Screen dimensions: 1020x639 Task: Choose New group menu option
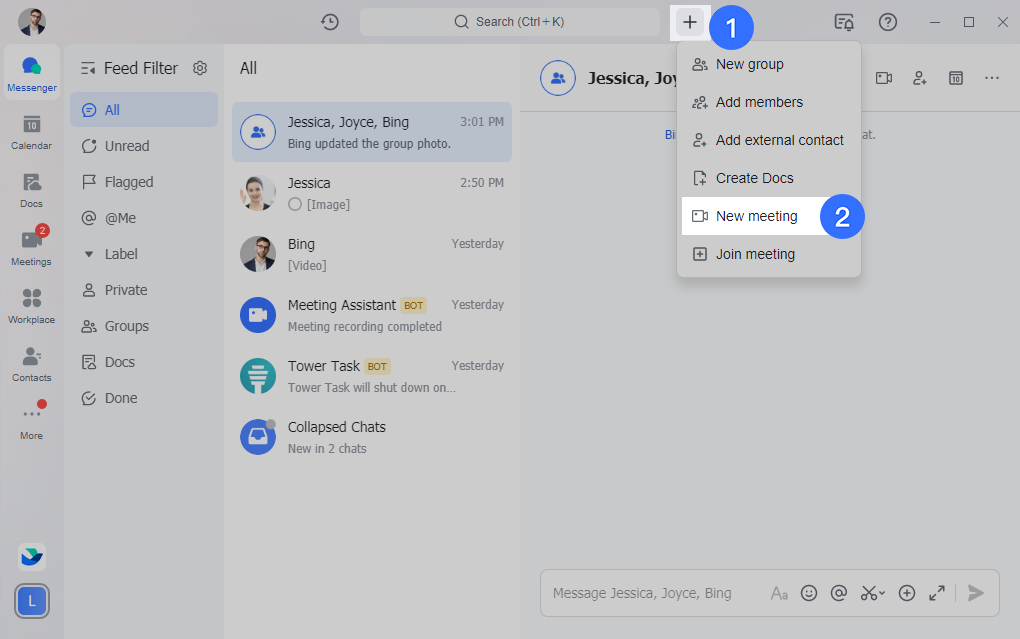(749, 64)
